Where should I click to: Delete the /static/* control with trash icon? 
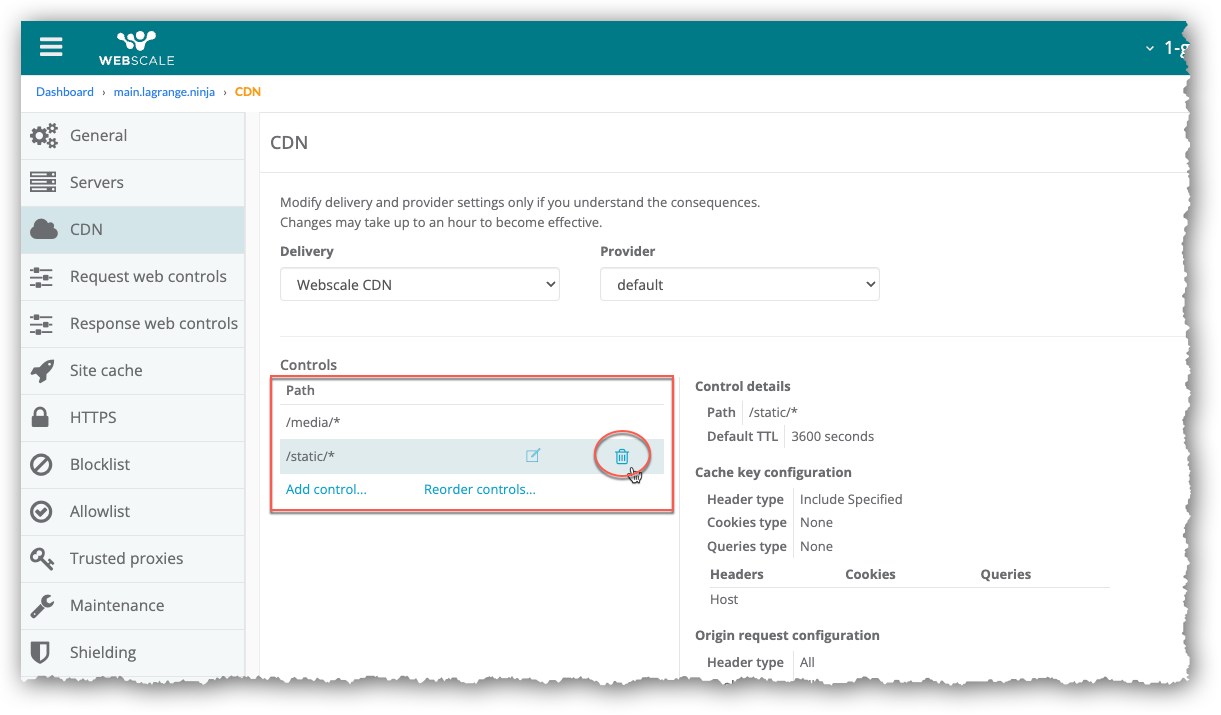[x=622, y=456]
